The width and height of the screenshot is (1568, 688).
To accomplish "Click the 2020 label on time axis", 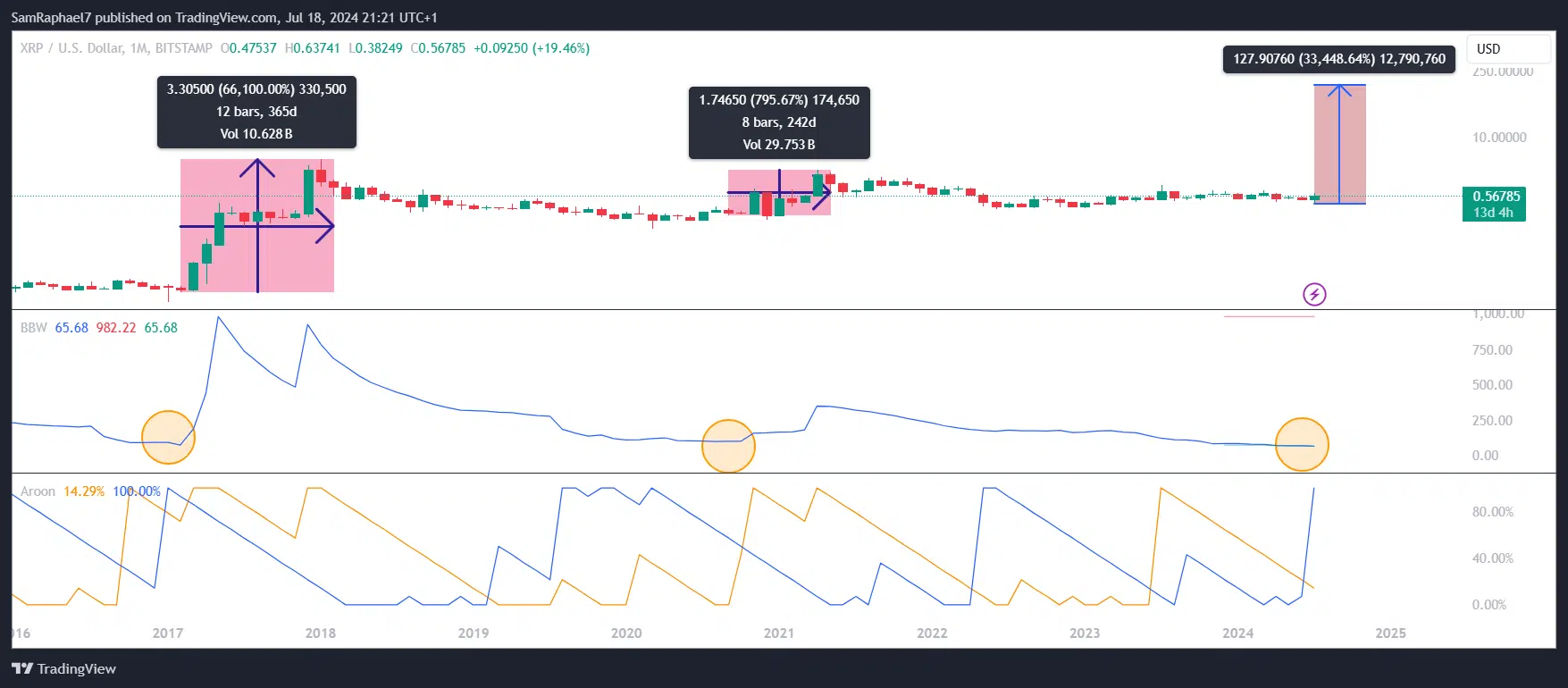I will coord(626,633).
